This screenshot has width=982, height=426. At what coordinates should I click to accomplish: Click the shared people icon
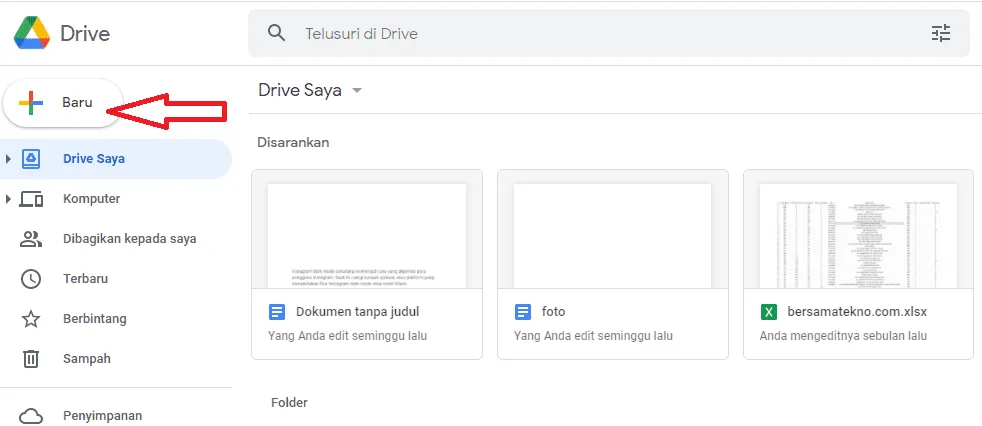coord(31,239)
